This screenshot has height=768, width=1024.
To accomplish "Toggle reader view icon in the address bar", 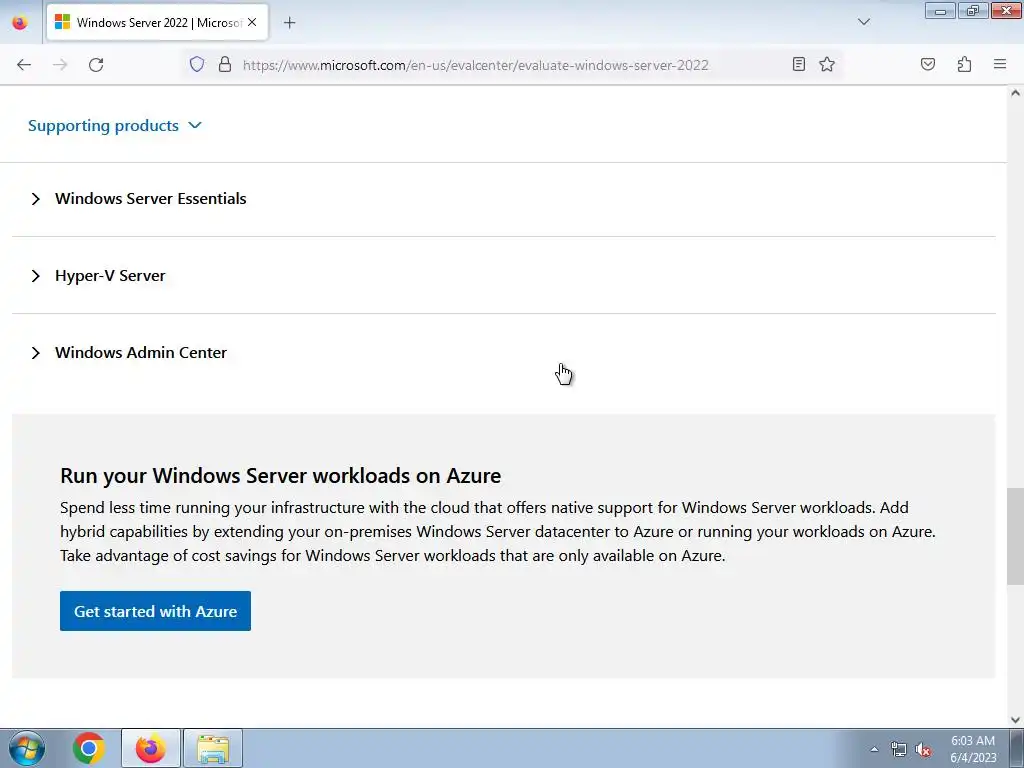I will tap(798, 64).
